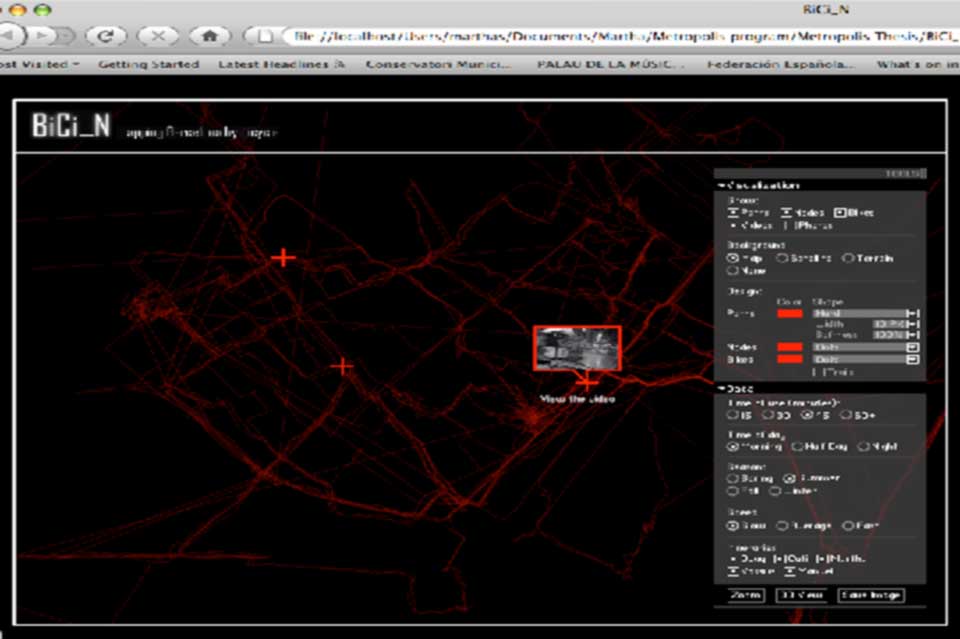Click the View the video link
The width and height of the screenshot is (960, 639).
pos(577,399)
